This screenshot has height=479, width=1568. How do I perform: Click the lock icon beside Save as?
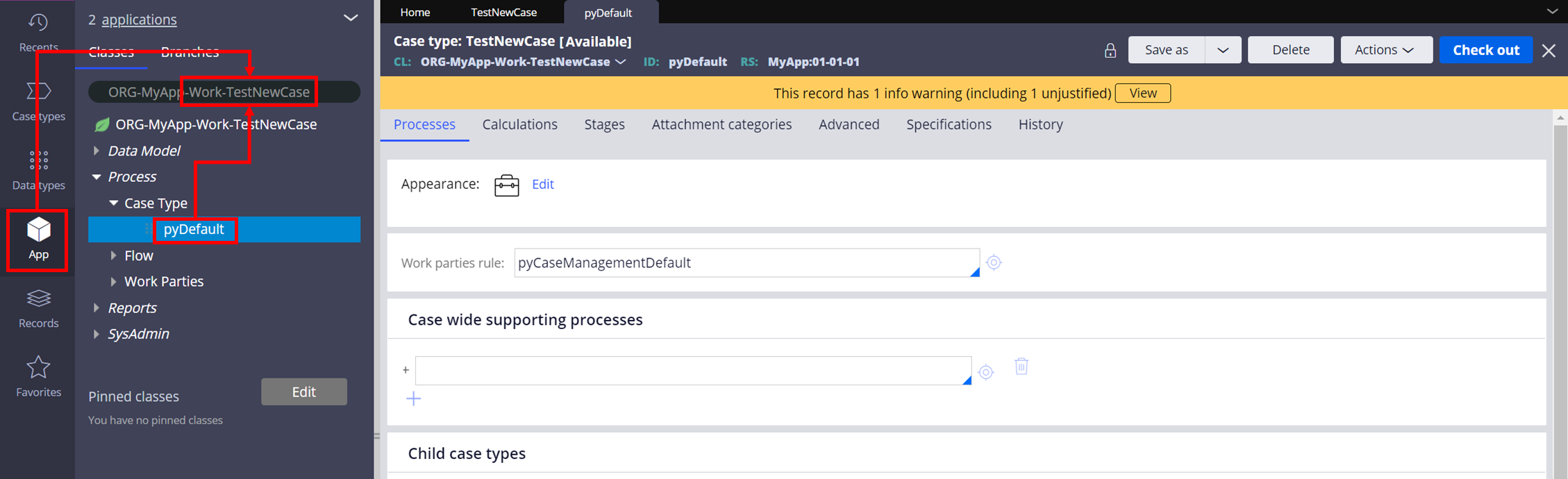coord(1110,50)
